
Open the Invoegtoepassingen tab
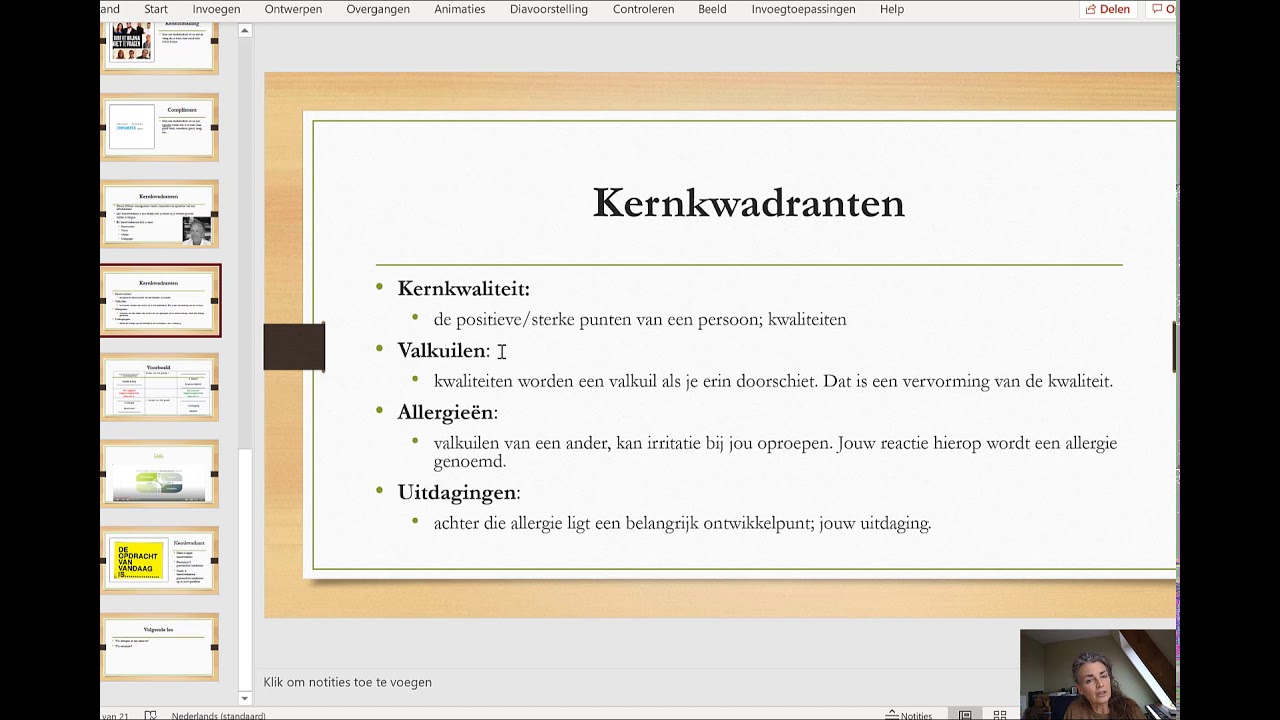click(803, 9)
